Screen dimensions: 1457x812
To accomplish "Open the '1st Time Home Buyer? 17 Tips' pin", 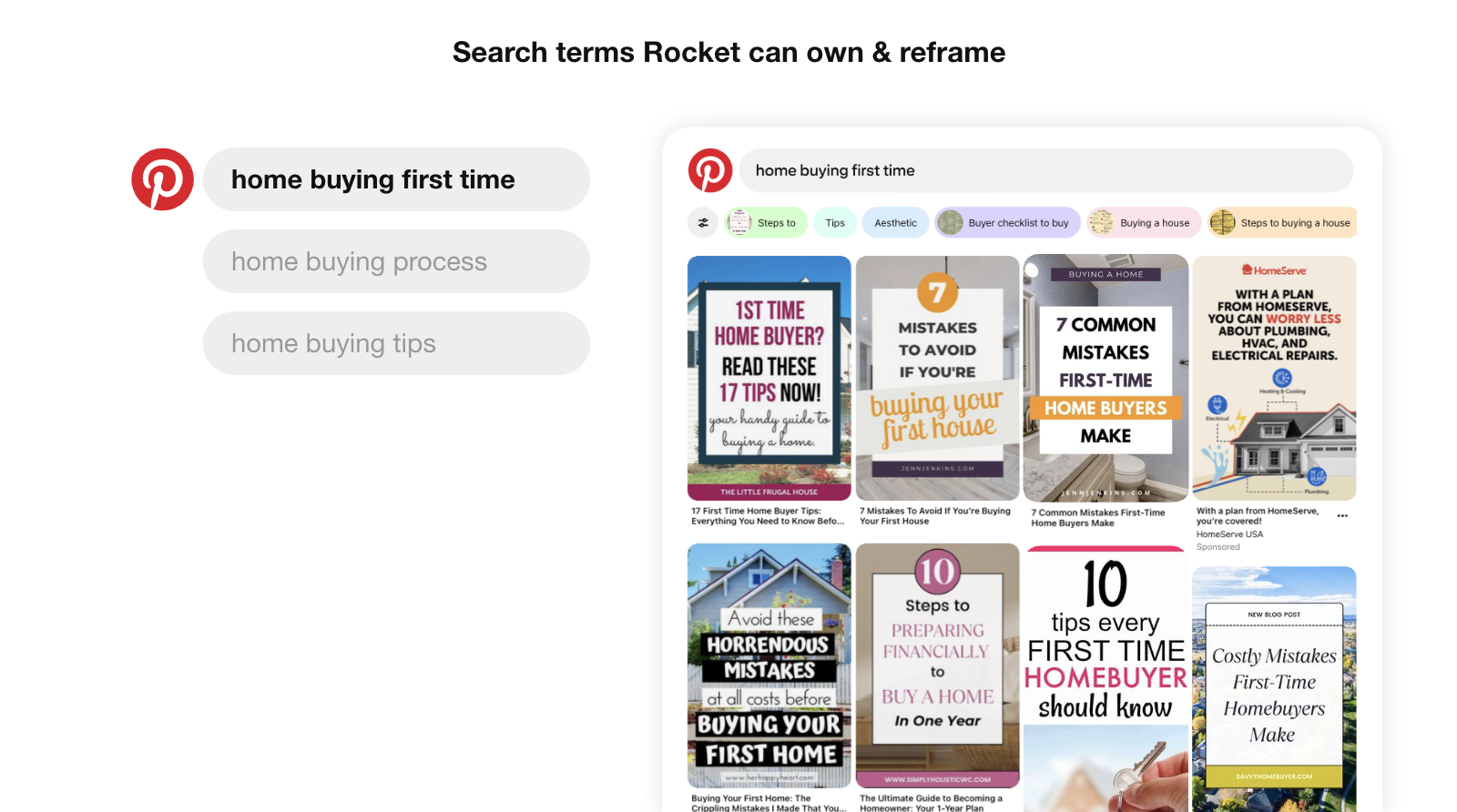I will (x=769, y=378).
